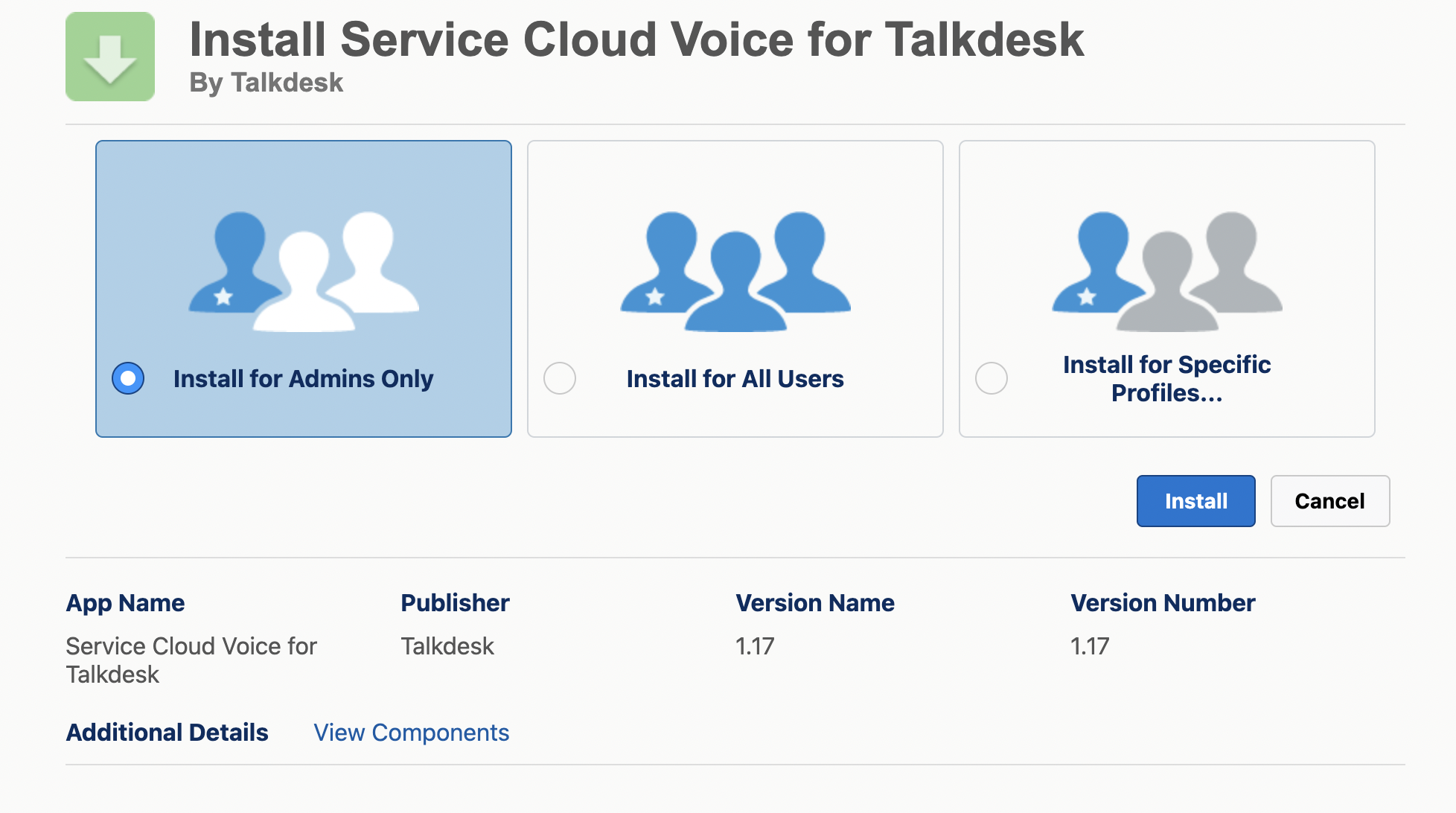Click the Install for Admins Only label
Image resolution: width=1456 pixels, height=813 pixels.
click(303, 379)
